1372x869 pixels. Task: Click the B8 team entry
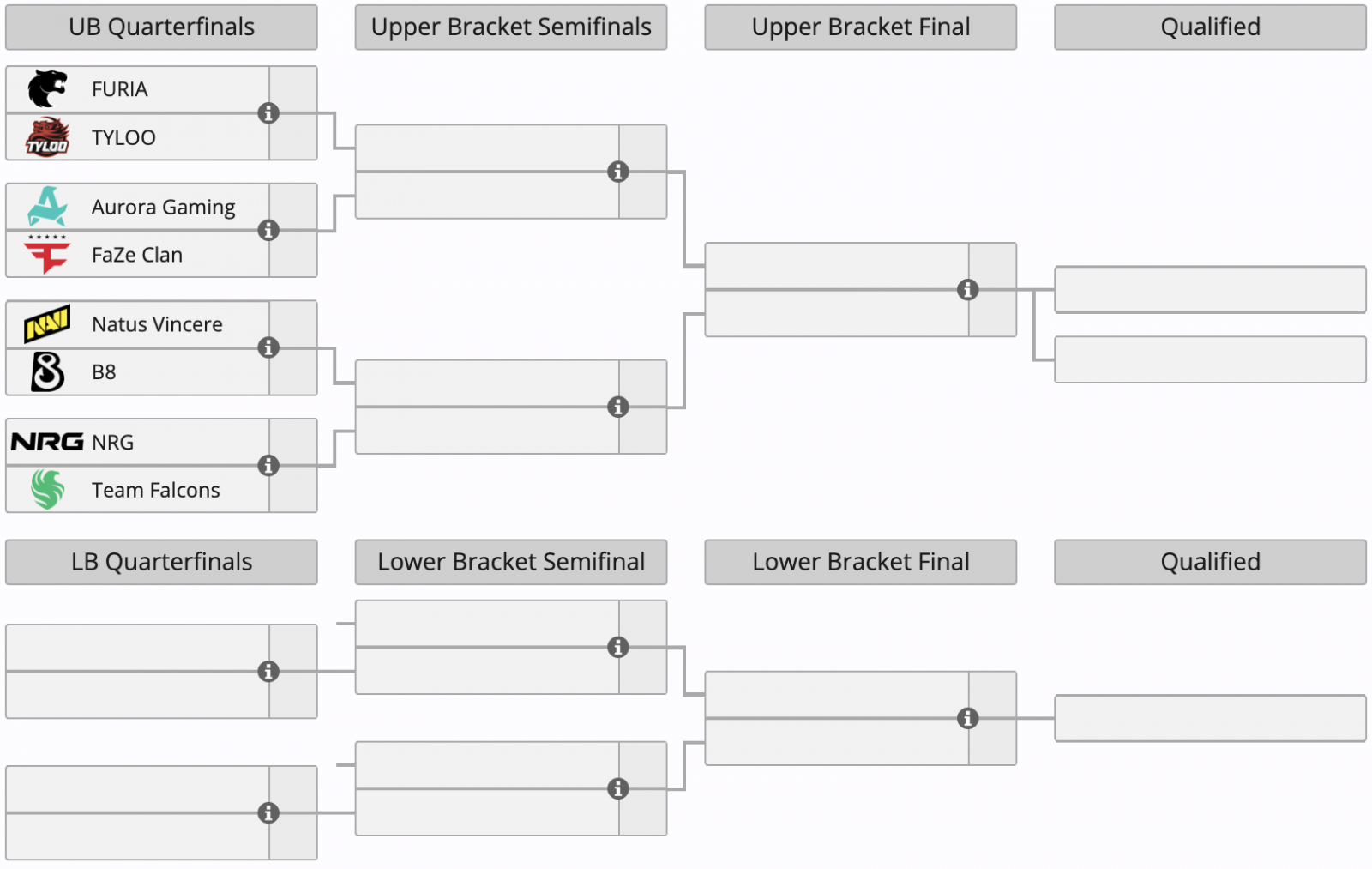pos(104,372)
